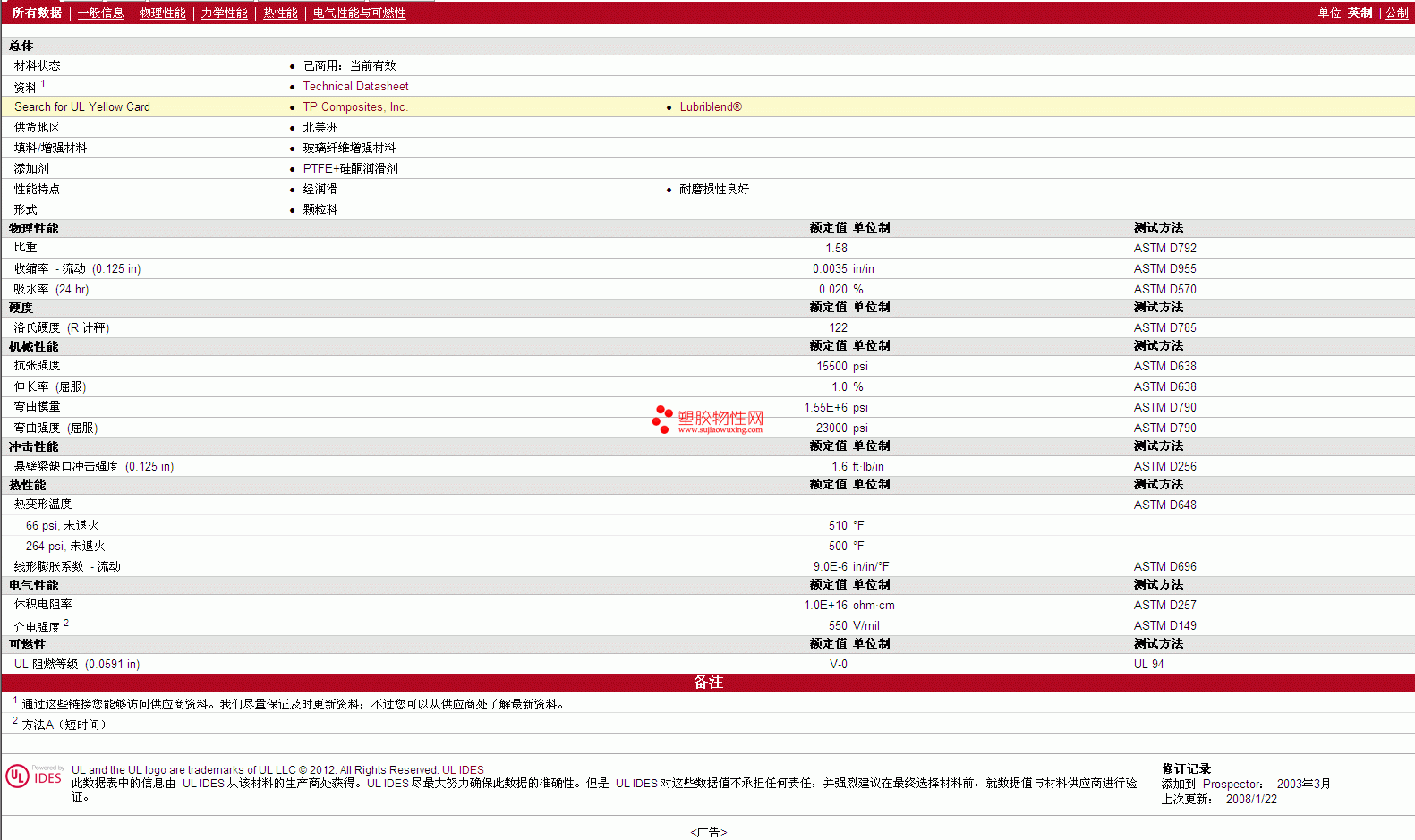The image size is (1415, 840).
Task: Select the 所有数据 tab
Action: tap(37, 13)
